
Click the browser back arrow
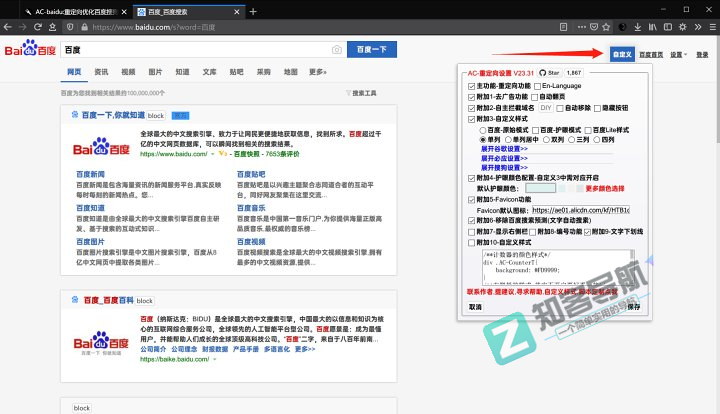click(x=8, y=27)
